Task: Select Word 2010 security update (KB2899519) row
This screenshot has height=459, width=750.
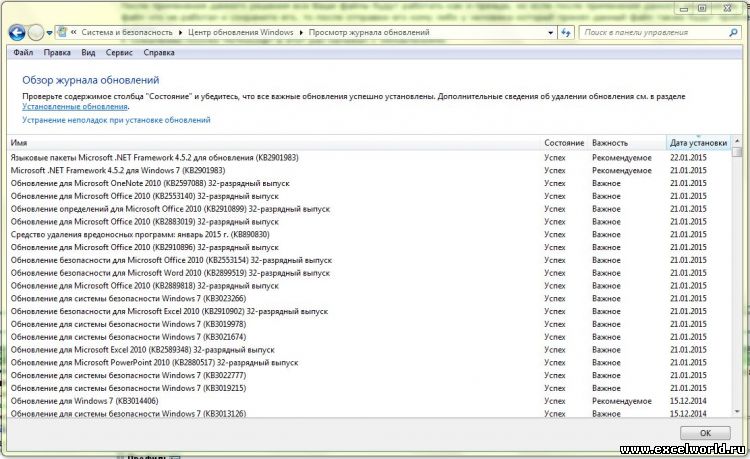Action: [369, 273]
